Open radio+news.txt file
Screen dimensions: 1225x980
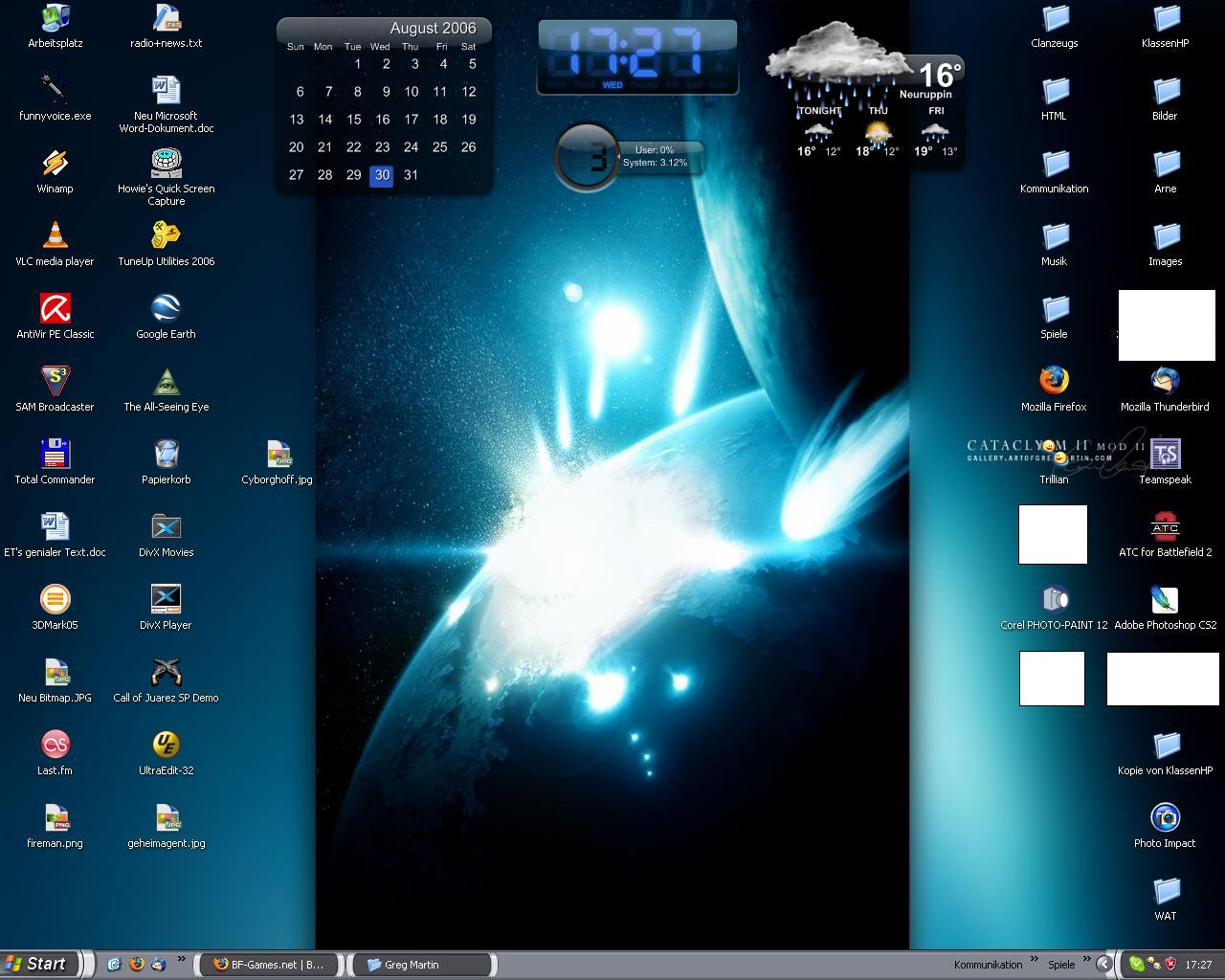(167, 26)
